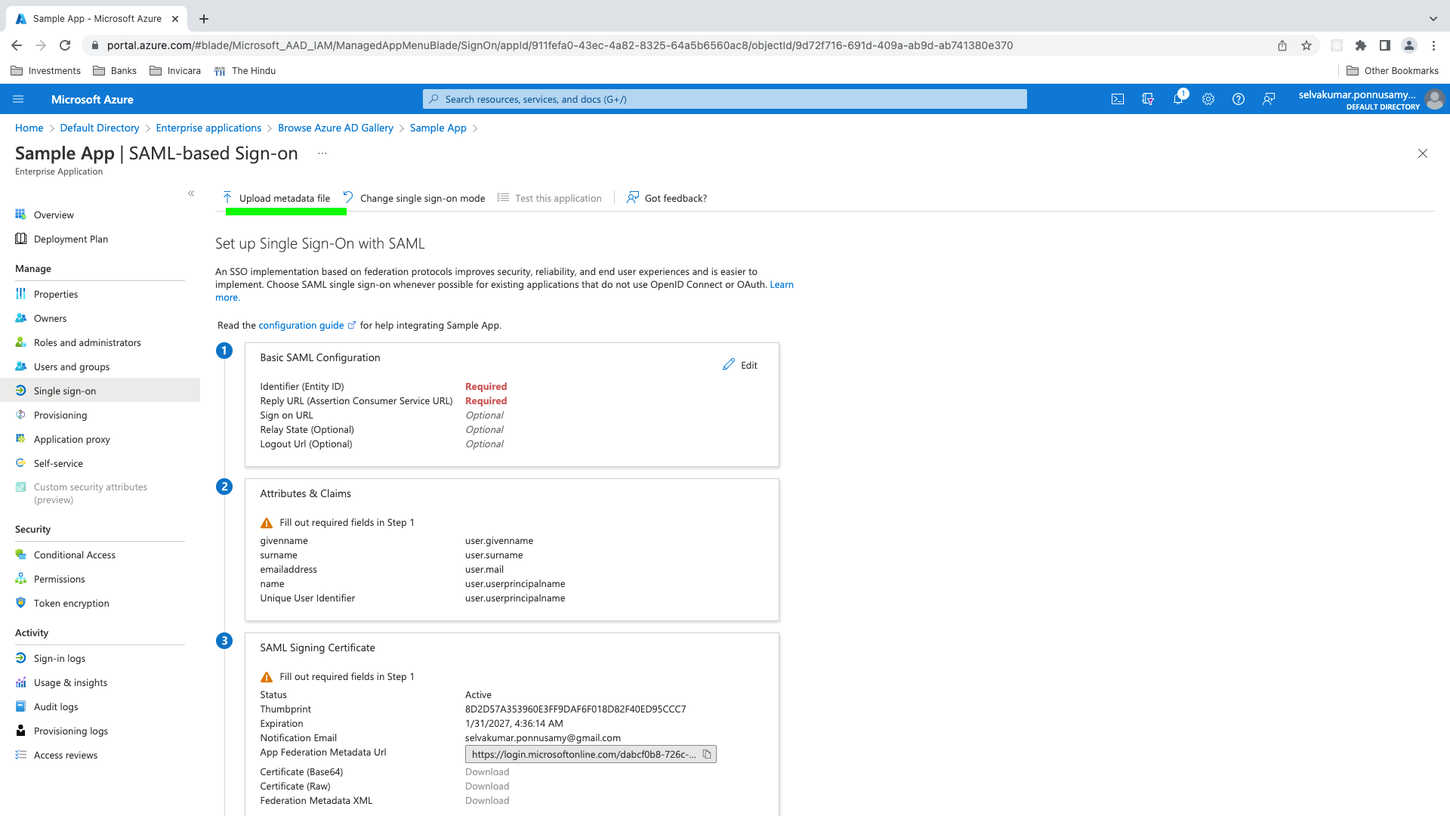1450x816 pixels.
Task: Copy the App Federation Metadata Url
Action: (707, 754)
